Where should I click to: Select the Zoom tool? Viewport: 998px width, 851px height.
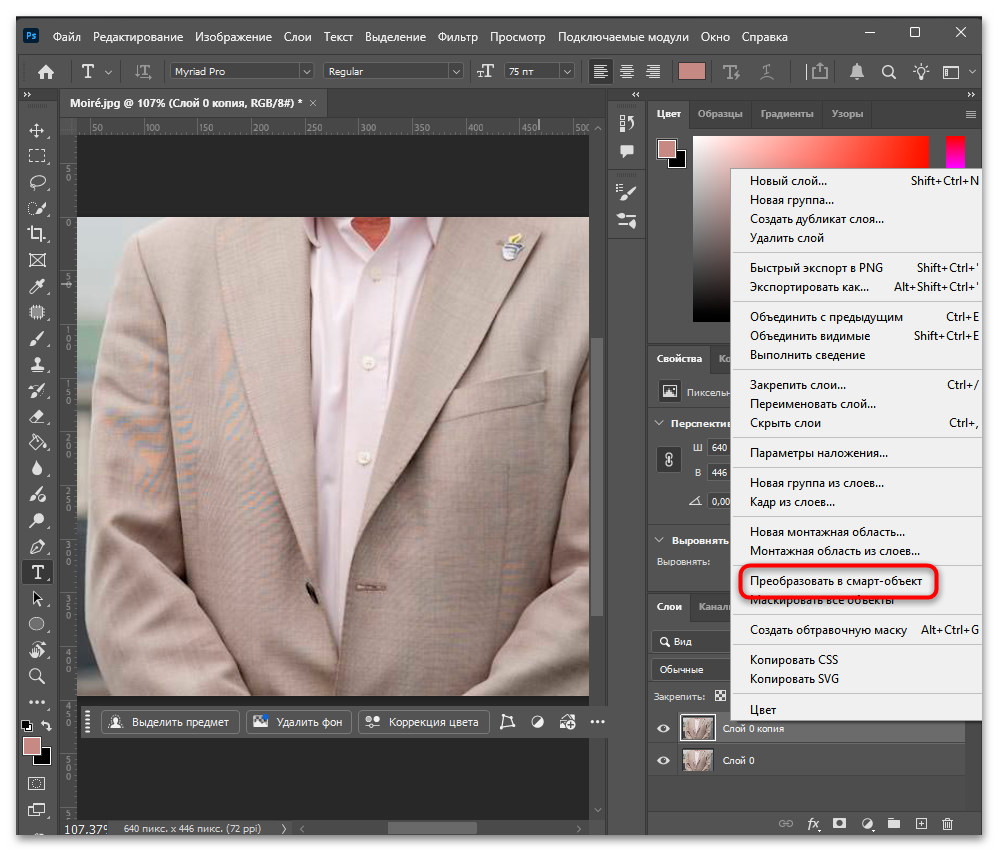pos(37,676)
